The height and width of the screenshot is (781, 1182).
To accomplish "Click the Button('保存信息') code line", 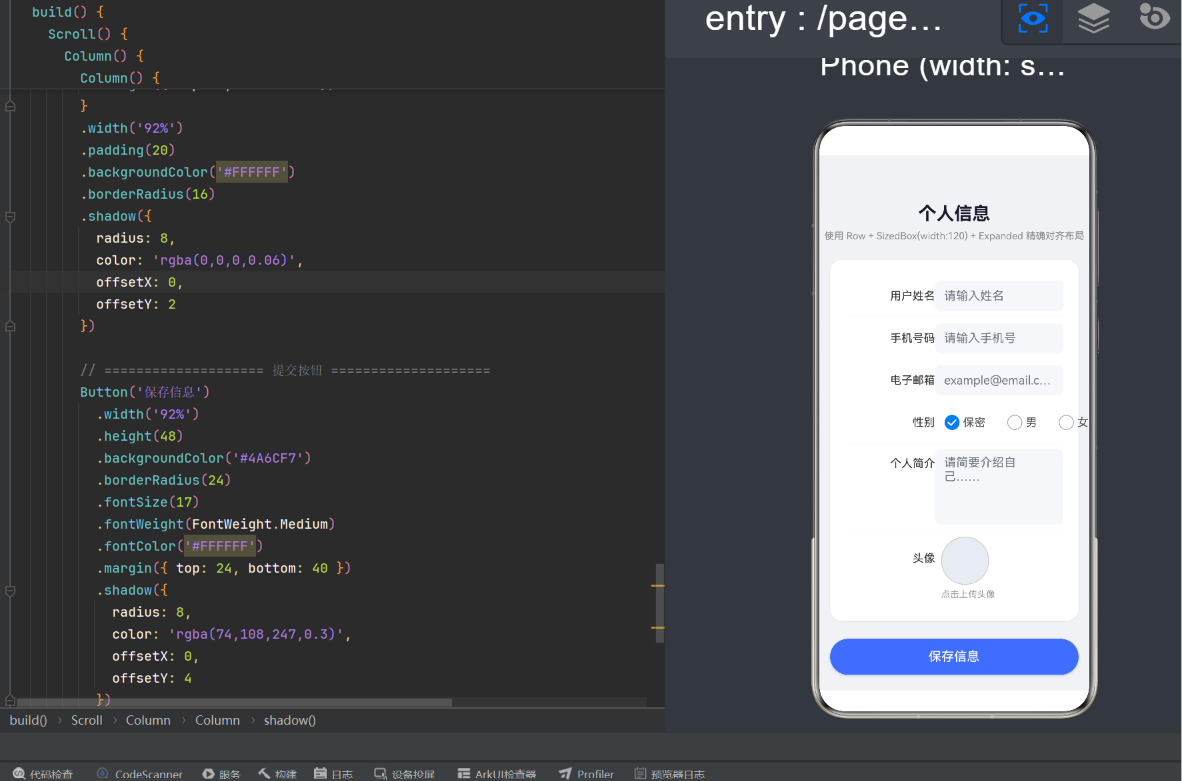I will pos(145,392).
